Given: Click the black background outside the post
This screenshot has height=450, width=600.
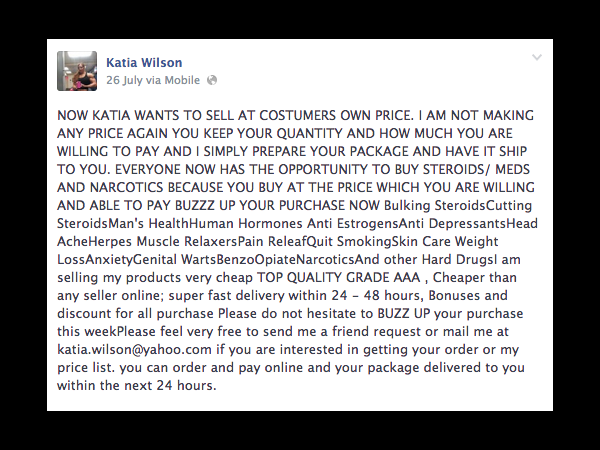Looking at the screenshot, I should point(300,19).
